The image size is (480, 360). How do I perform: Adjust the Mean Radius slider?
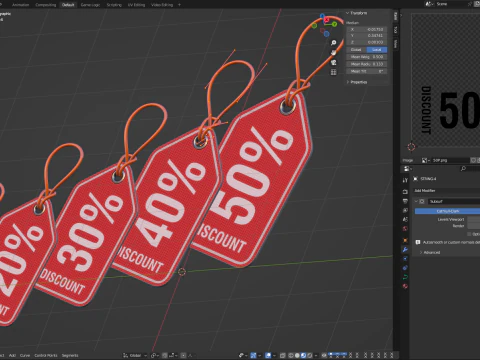[x=367, y=64]
